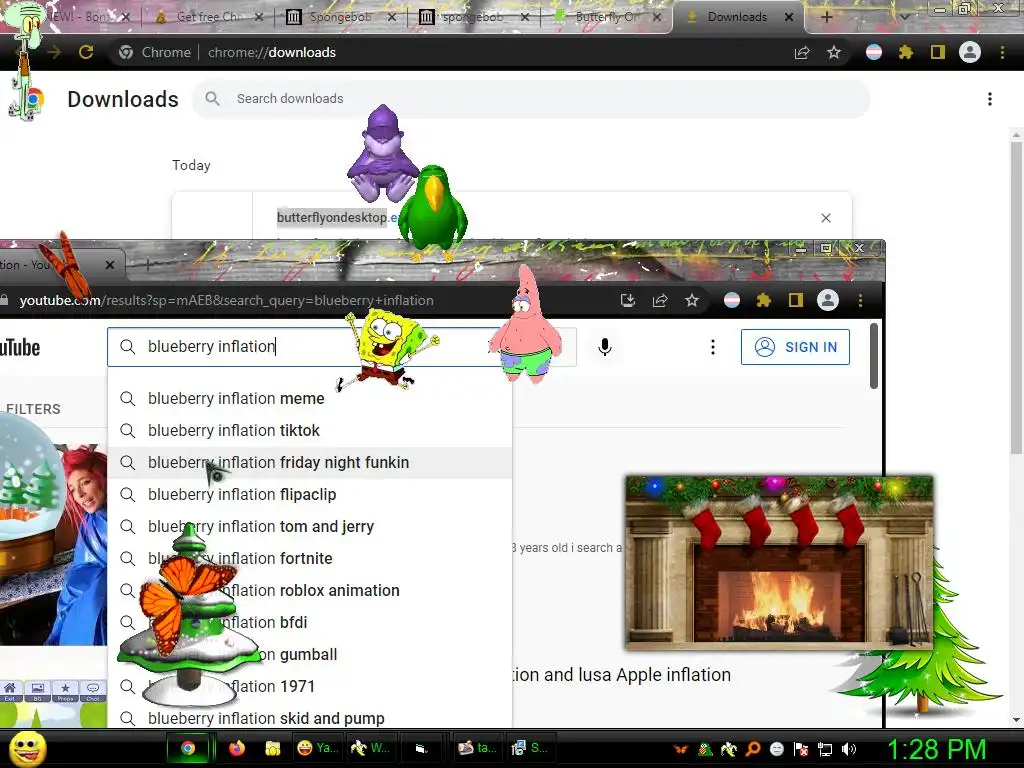Image resolution: width=1024 pixels, height=768 pixels.
Task: Choose suggestion blueberry inflation tom and jerry
Action: tap(310, 526)
